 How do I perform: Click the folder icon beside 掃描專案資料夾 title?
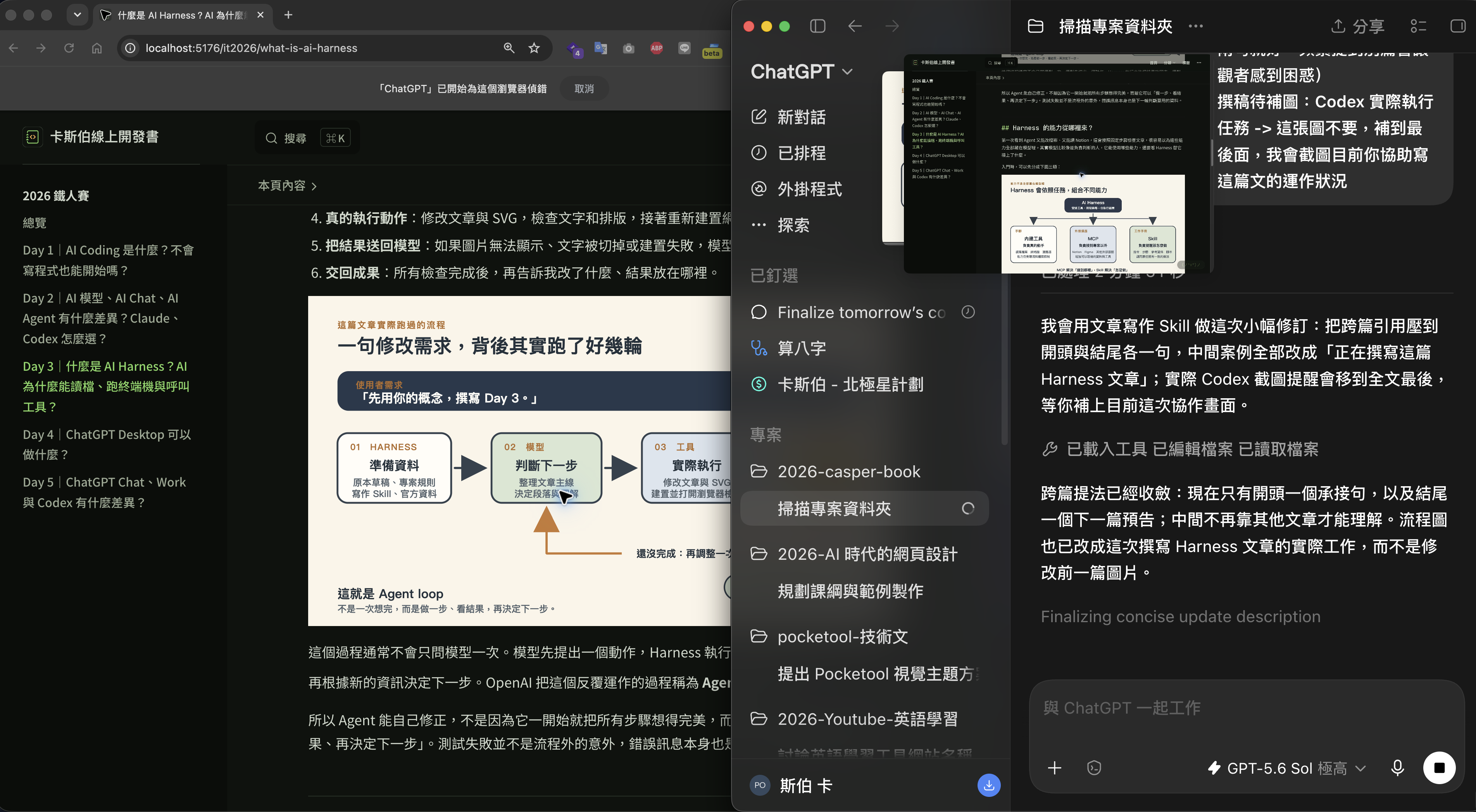[x=1035, y=26]
